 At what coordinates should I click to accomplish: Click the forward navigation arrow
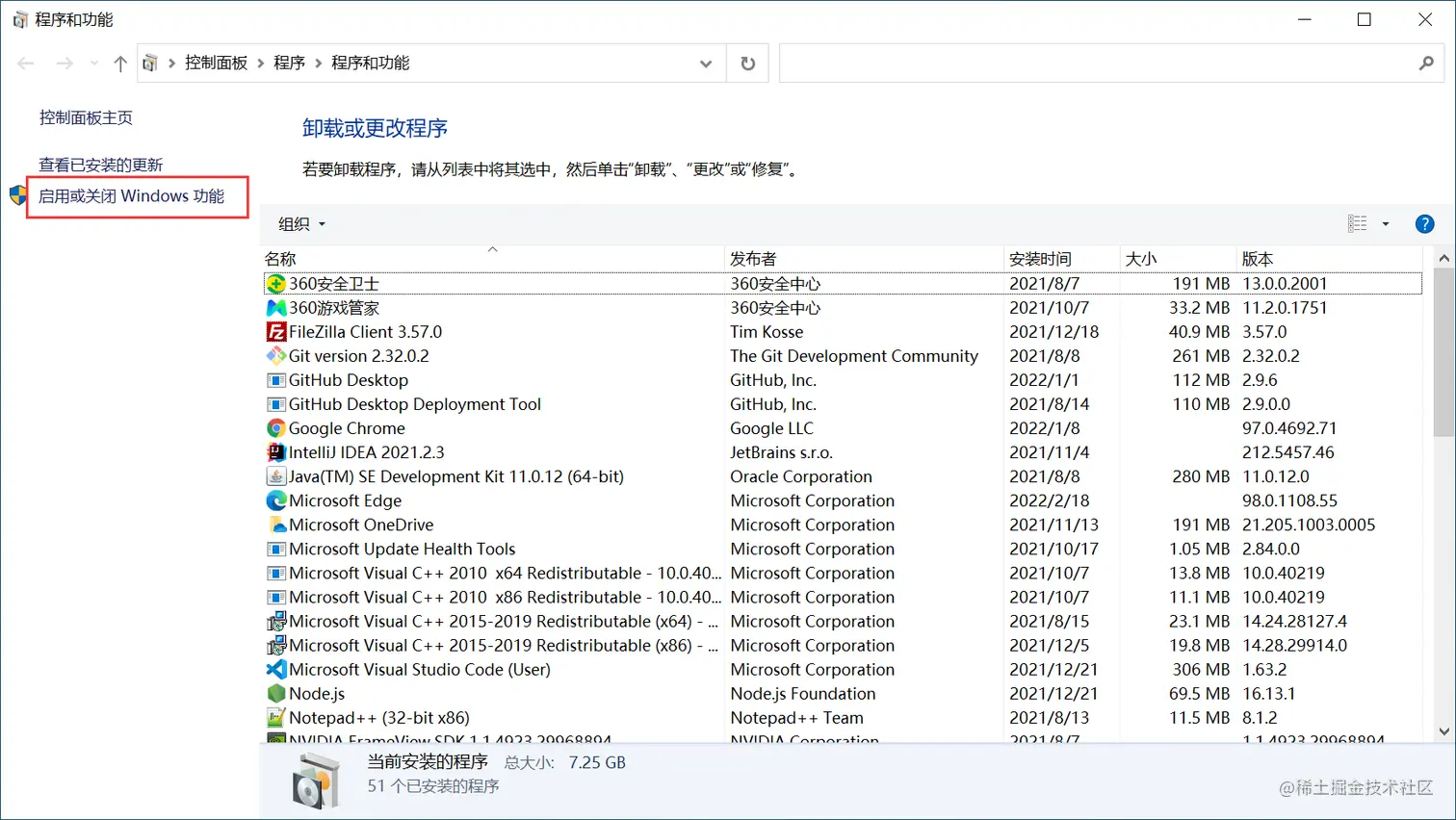[x=65, y=64]
